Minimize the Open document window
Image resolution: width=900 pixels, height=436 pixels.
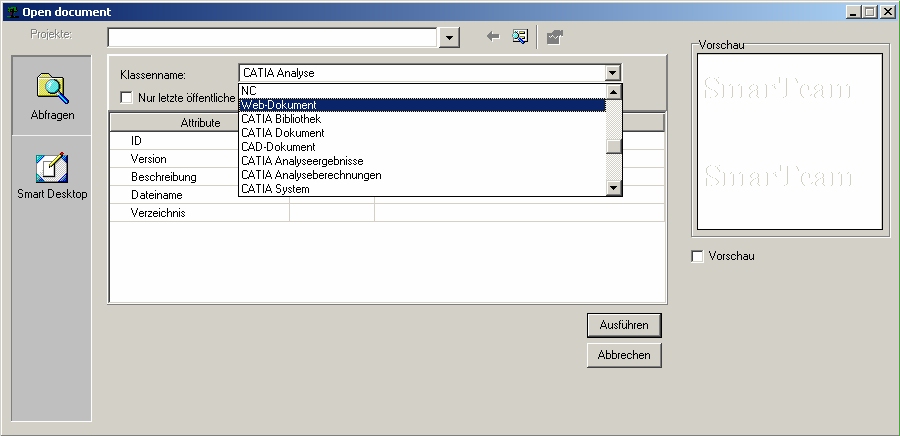(854, 11)
